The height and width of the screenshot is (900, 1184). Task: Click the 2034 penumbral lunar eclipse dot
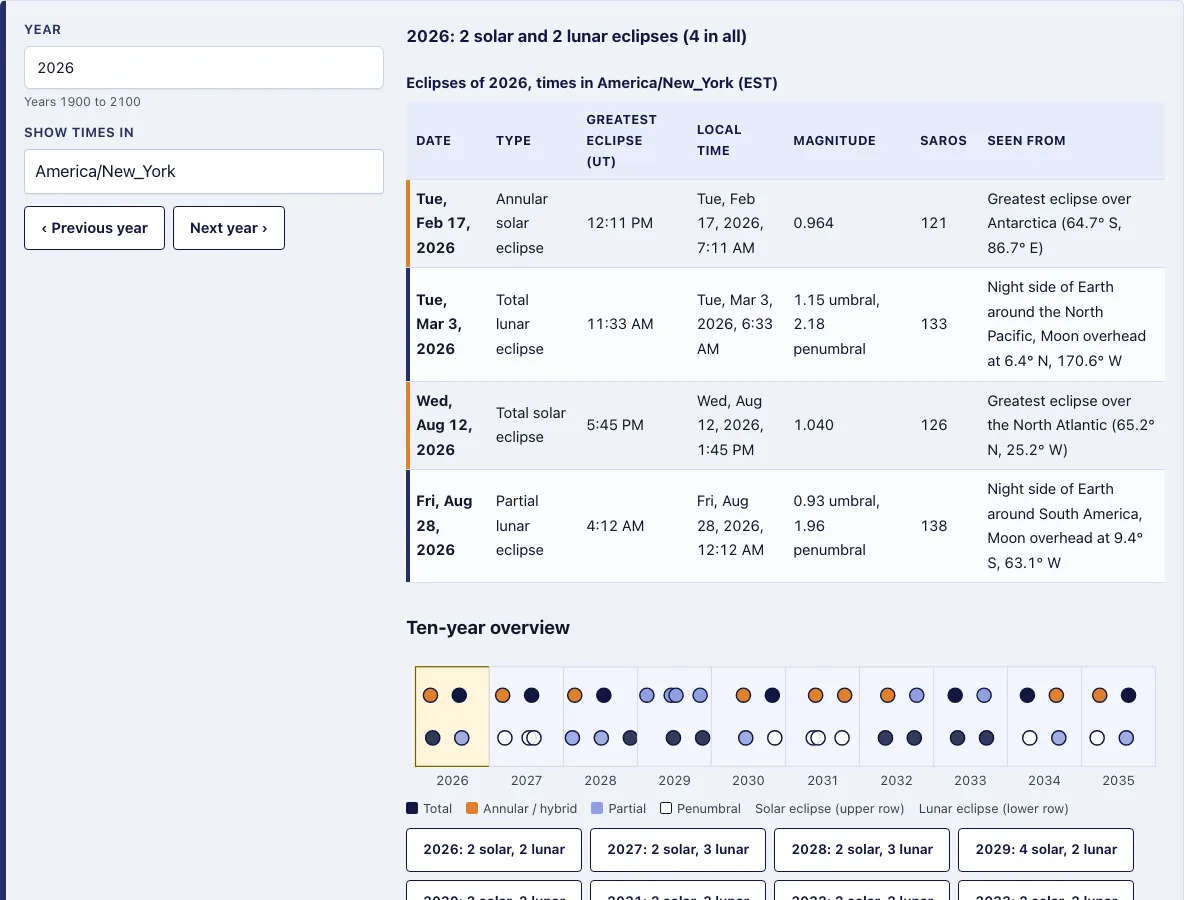click(x=1029, y=738)
